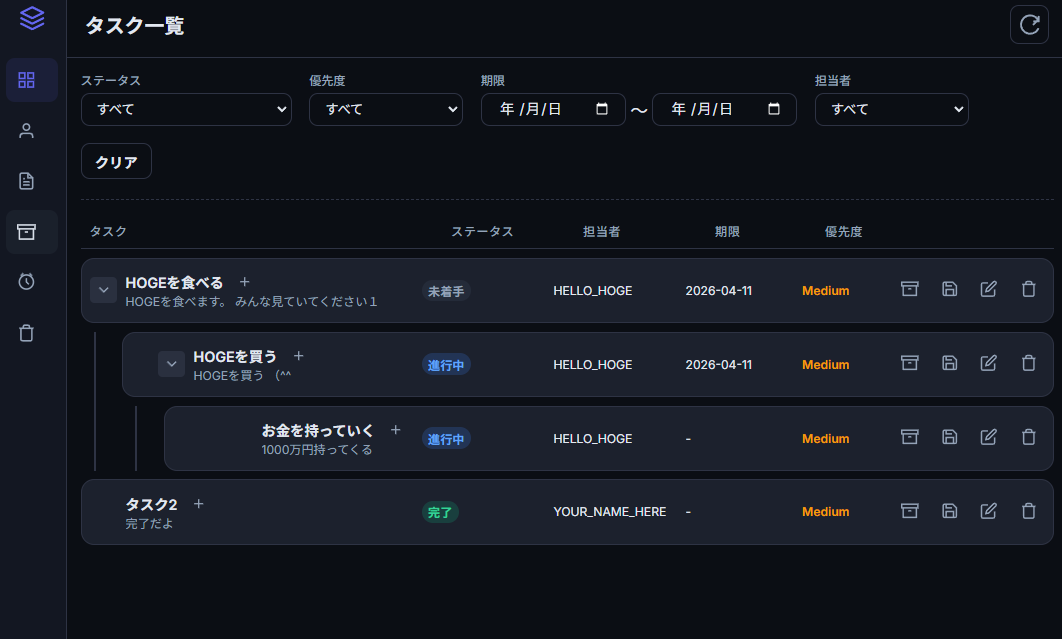The image size is (1062, 639).
Task: Click the 期限 column header
Action: tap(727, 231)
